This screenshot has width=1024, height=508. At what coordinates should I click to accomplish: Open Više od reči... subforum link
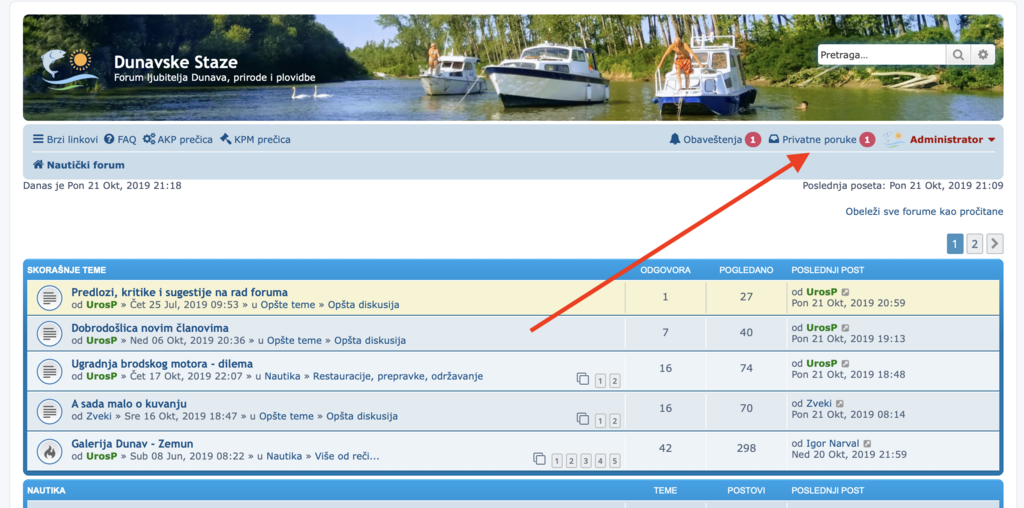click(347, 456)
